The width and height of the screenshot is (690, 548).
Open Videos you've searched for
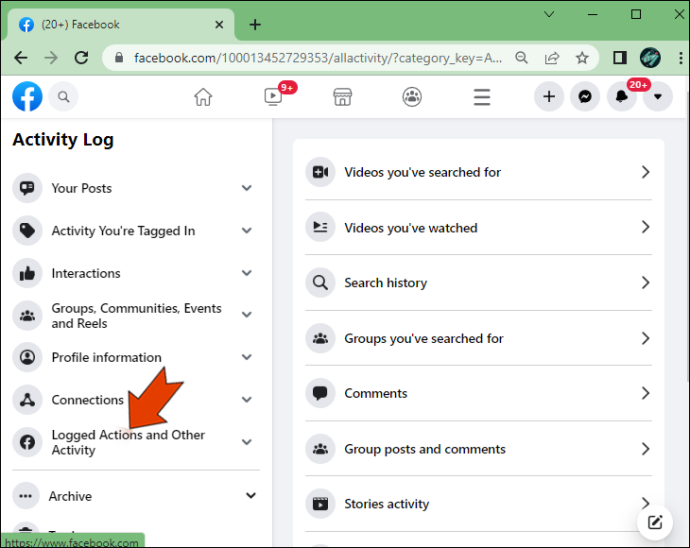[478, 172]
